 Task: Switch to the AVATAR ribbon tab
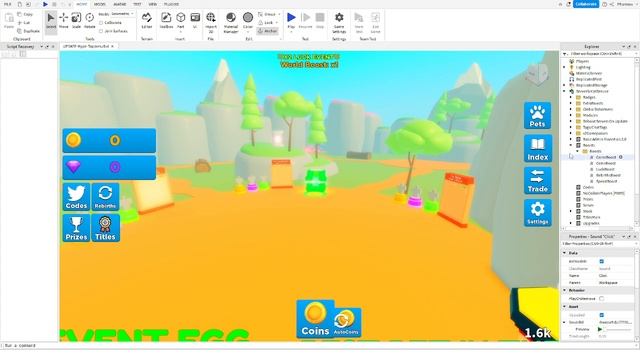pos(120,4)
